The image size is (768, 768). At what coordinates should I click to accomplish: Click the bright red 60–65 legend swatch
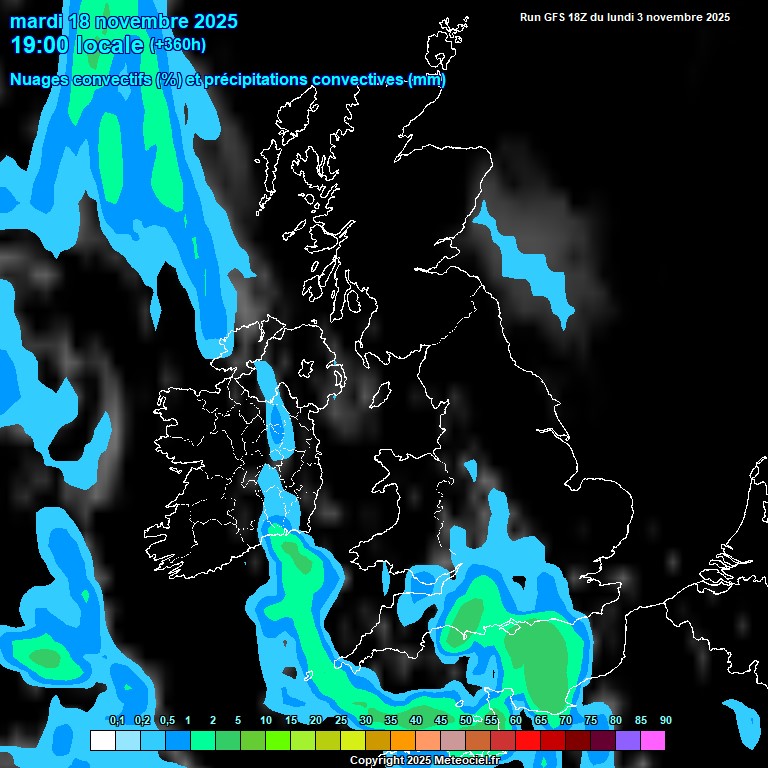coord(528,741)
